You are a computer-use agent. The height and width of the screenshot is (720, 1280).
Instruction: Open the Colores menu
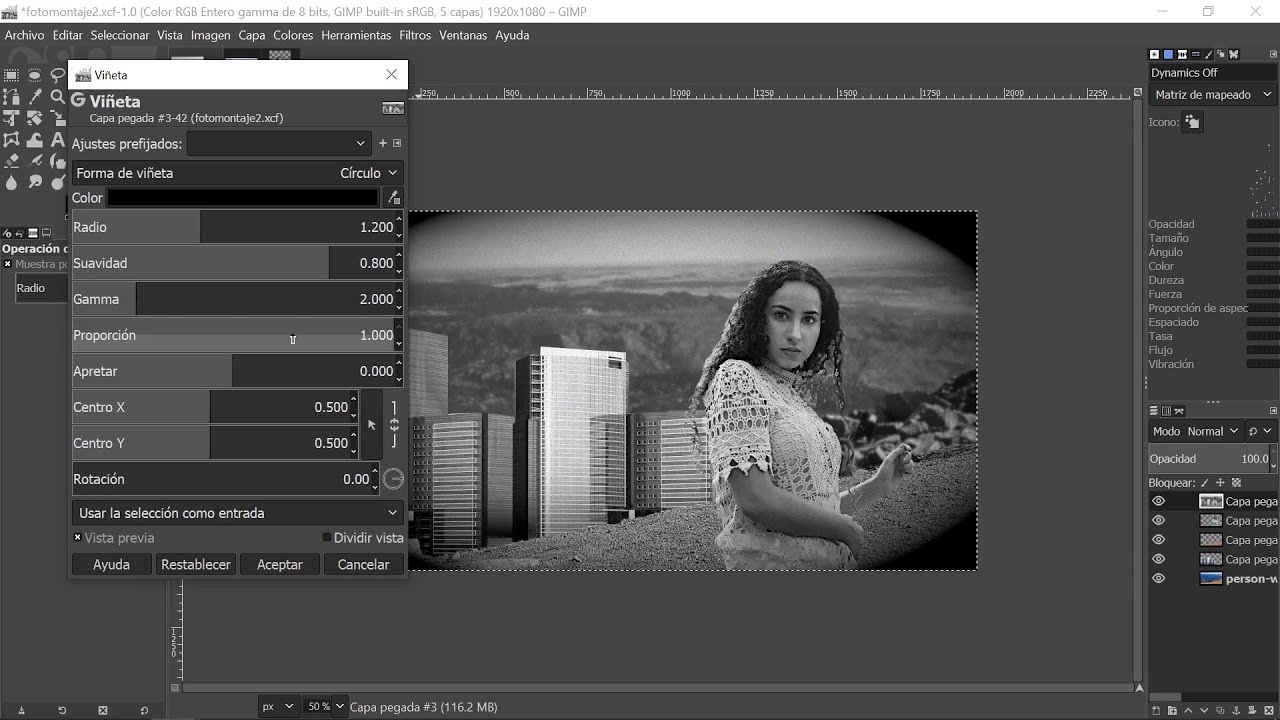coord(293,35)
